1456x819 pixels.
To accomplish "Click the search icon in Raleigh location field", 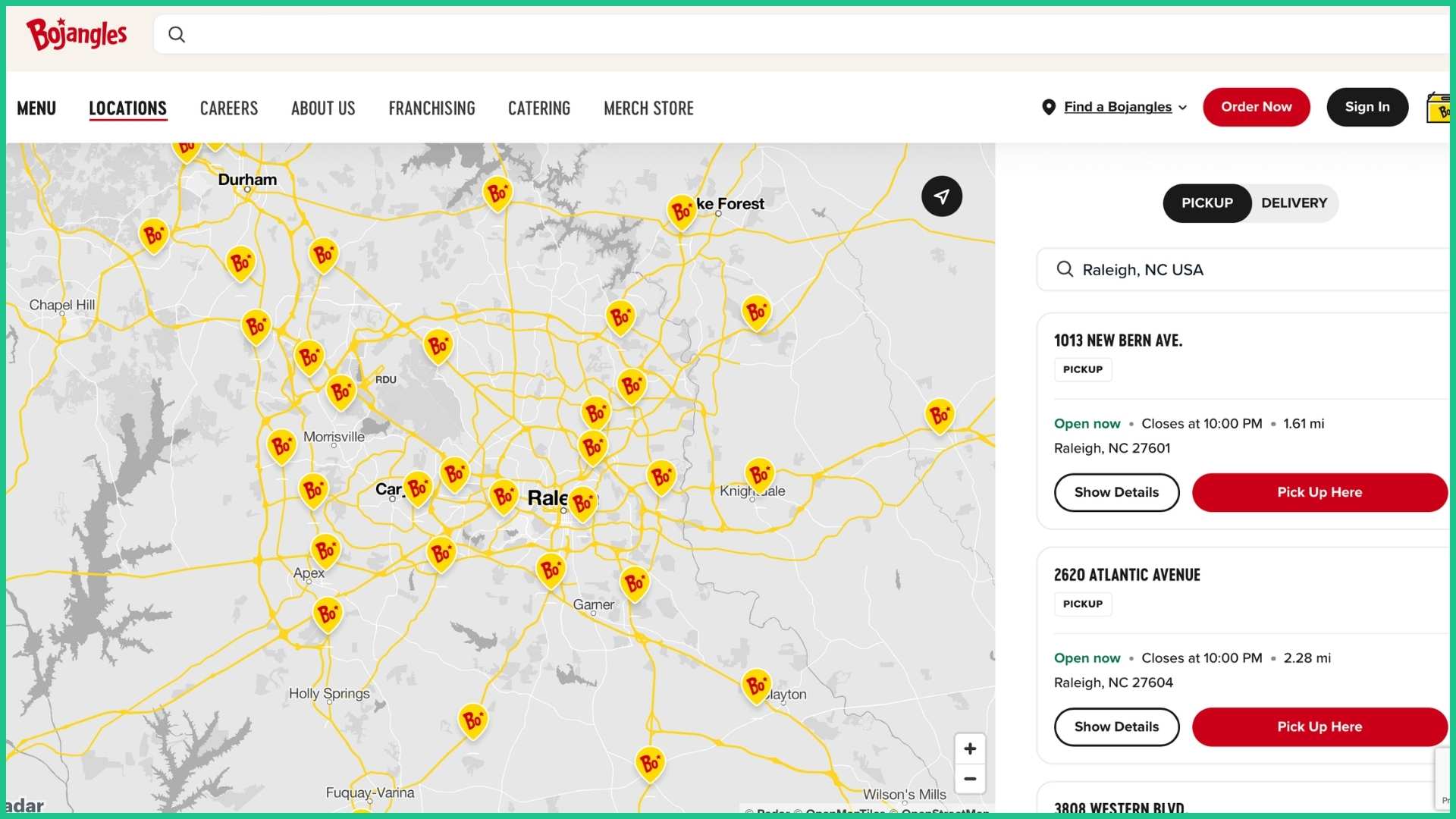I will [x=1065, y=269].
